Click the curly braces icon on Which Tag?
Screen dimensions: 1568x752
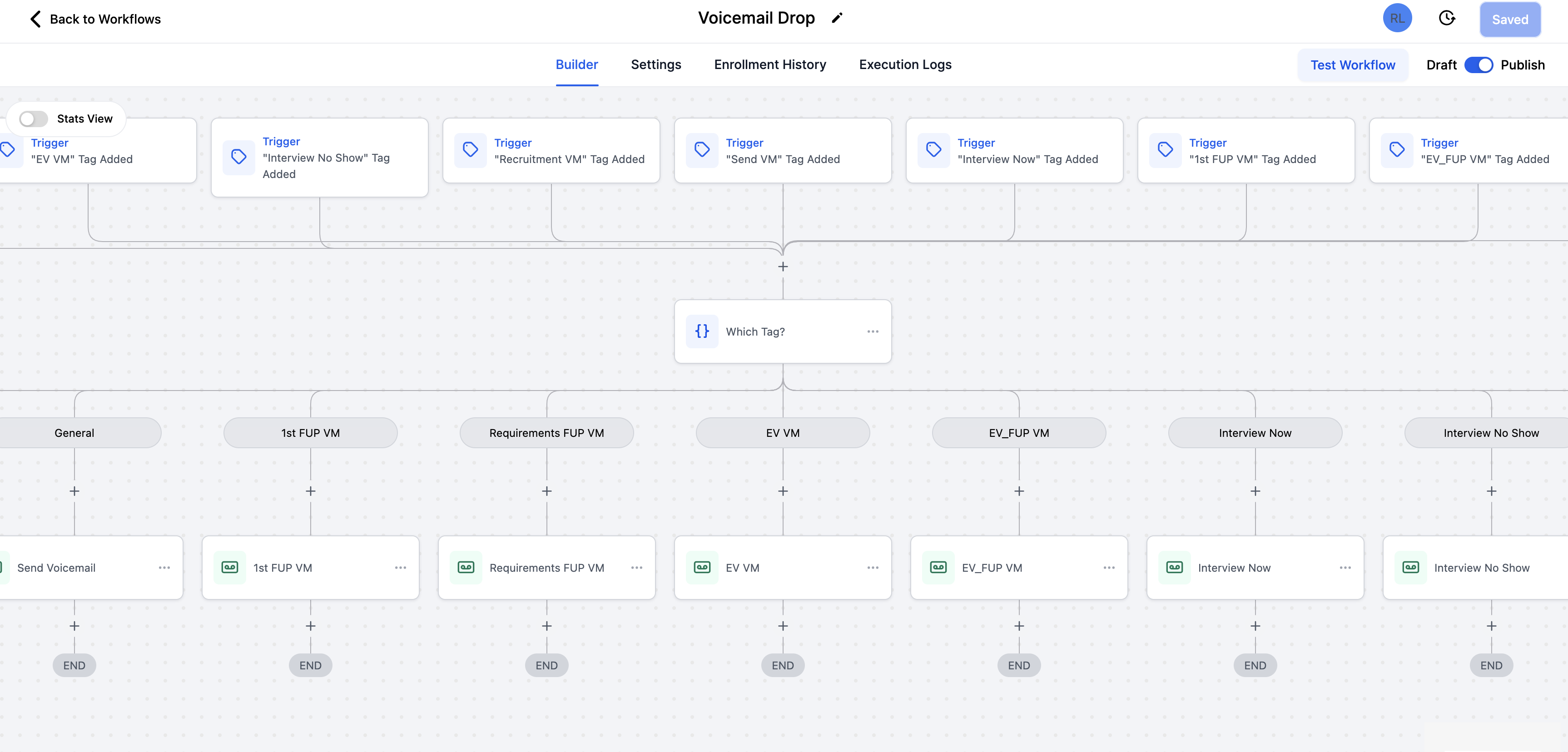tap(702, 331)
